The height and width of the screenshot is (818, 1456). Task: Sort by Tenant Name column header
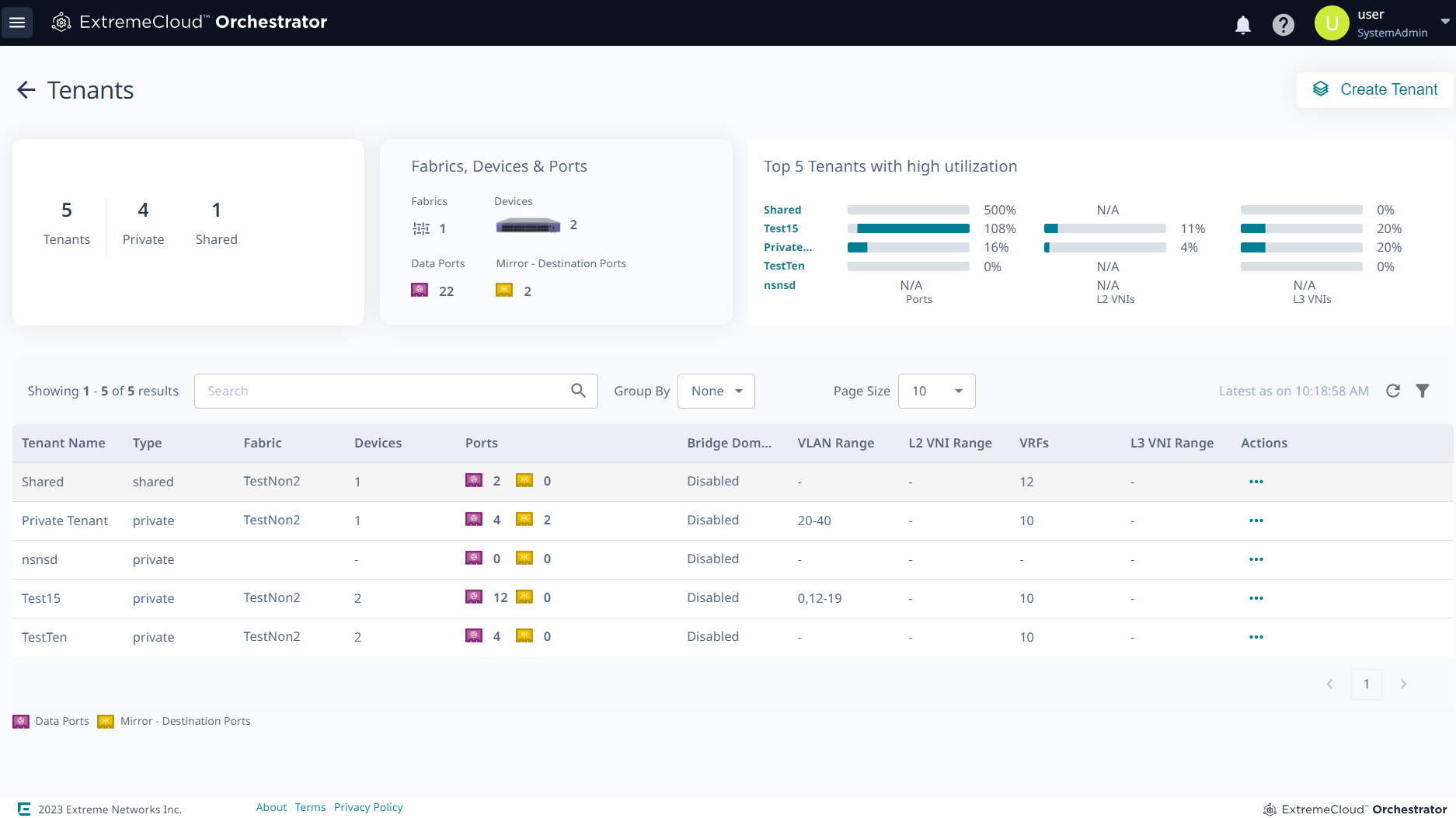click(x=64, y=443)
